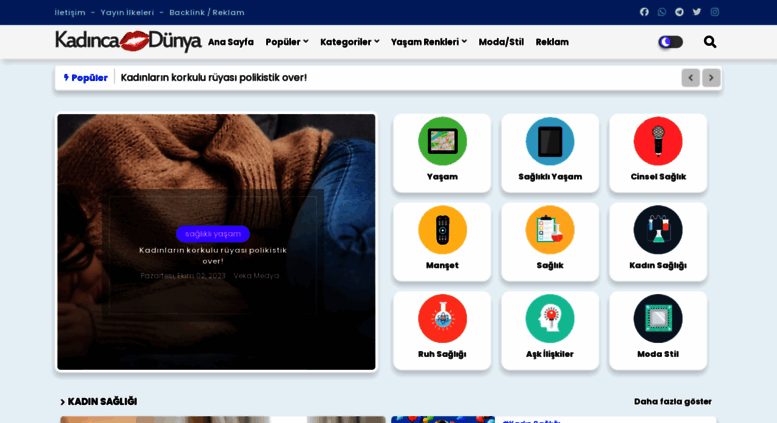The height and width of the screenshot is (423, 777).
Task: Click the Pazartesi, Ekim 02, 2023 date
Action: click(x=183, y=275)
